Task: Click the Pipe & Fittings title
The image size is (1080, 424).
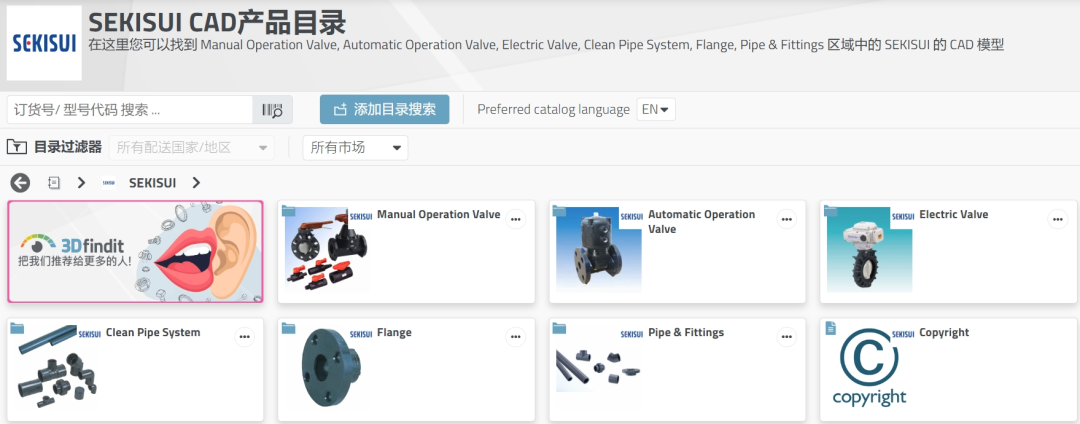Action: coord(686,332)
